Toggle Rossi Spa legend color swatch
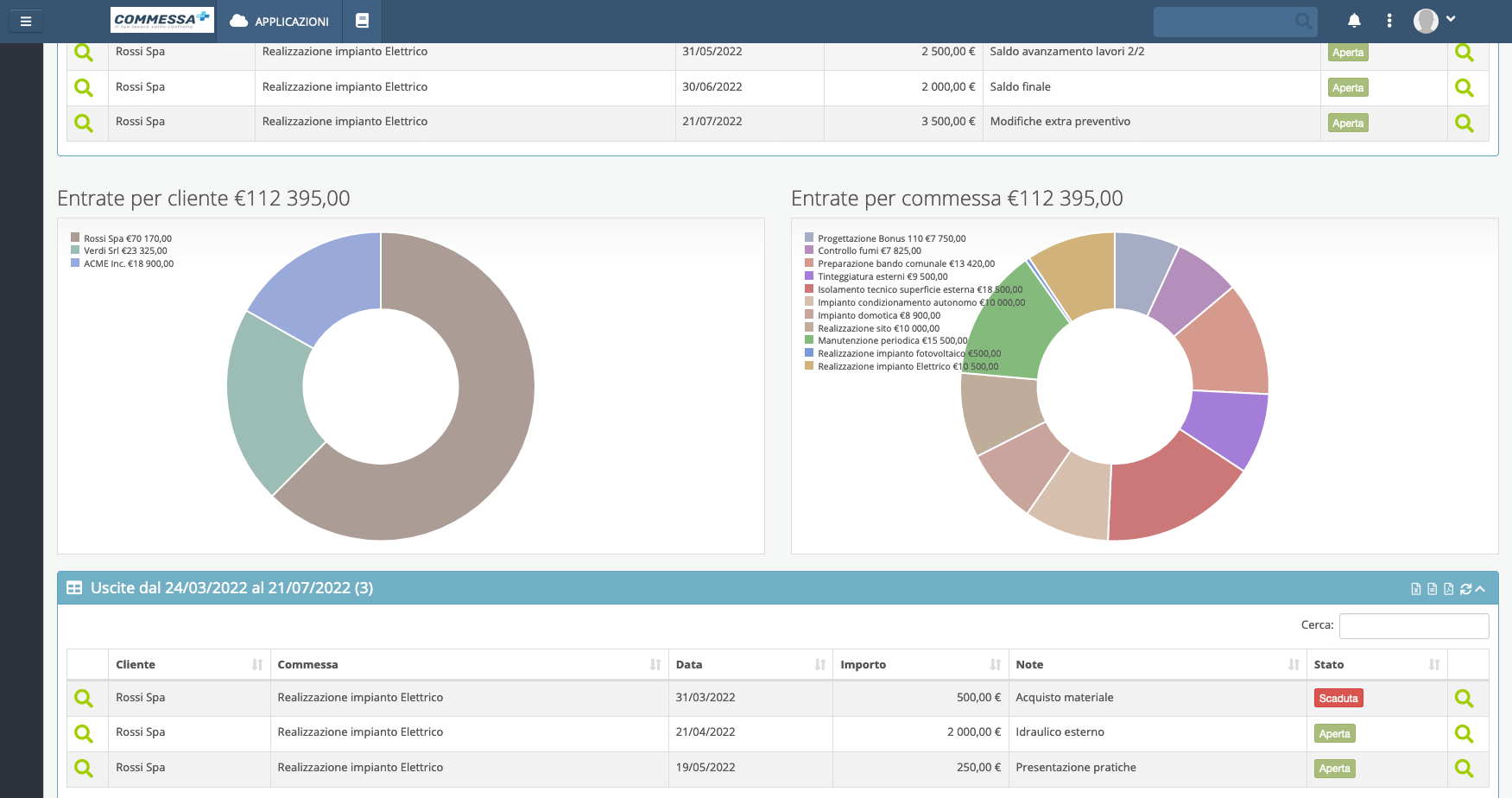 (75, 237)
